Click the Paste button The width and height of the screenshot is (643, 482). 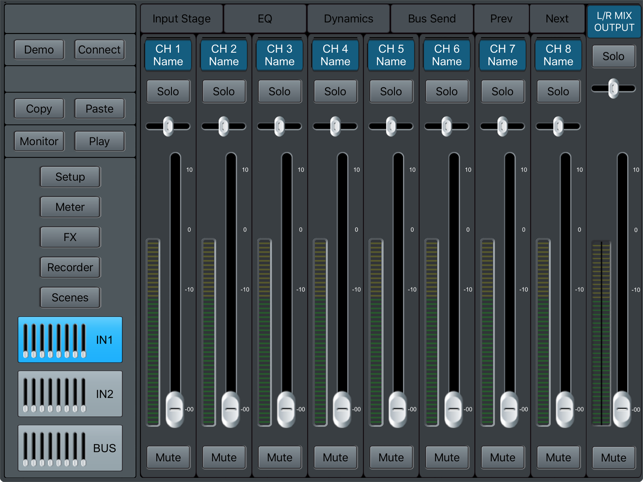click(x=99, y=109)
